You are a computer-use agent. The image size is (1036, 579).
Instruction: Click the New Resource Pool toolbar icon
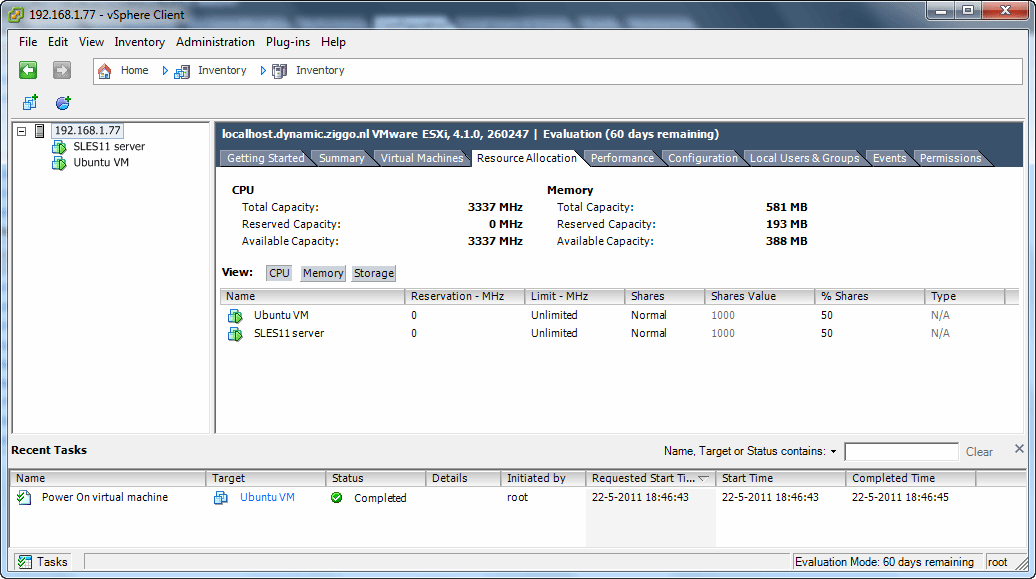(x=63, y=103)
